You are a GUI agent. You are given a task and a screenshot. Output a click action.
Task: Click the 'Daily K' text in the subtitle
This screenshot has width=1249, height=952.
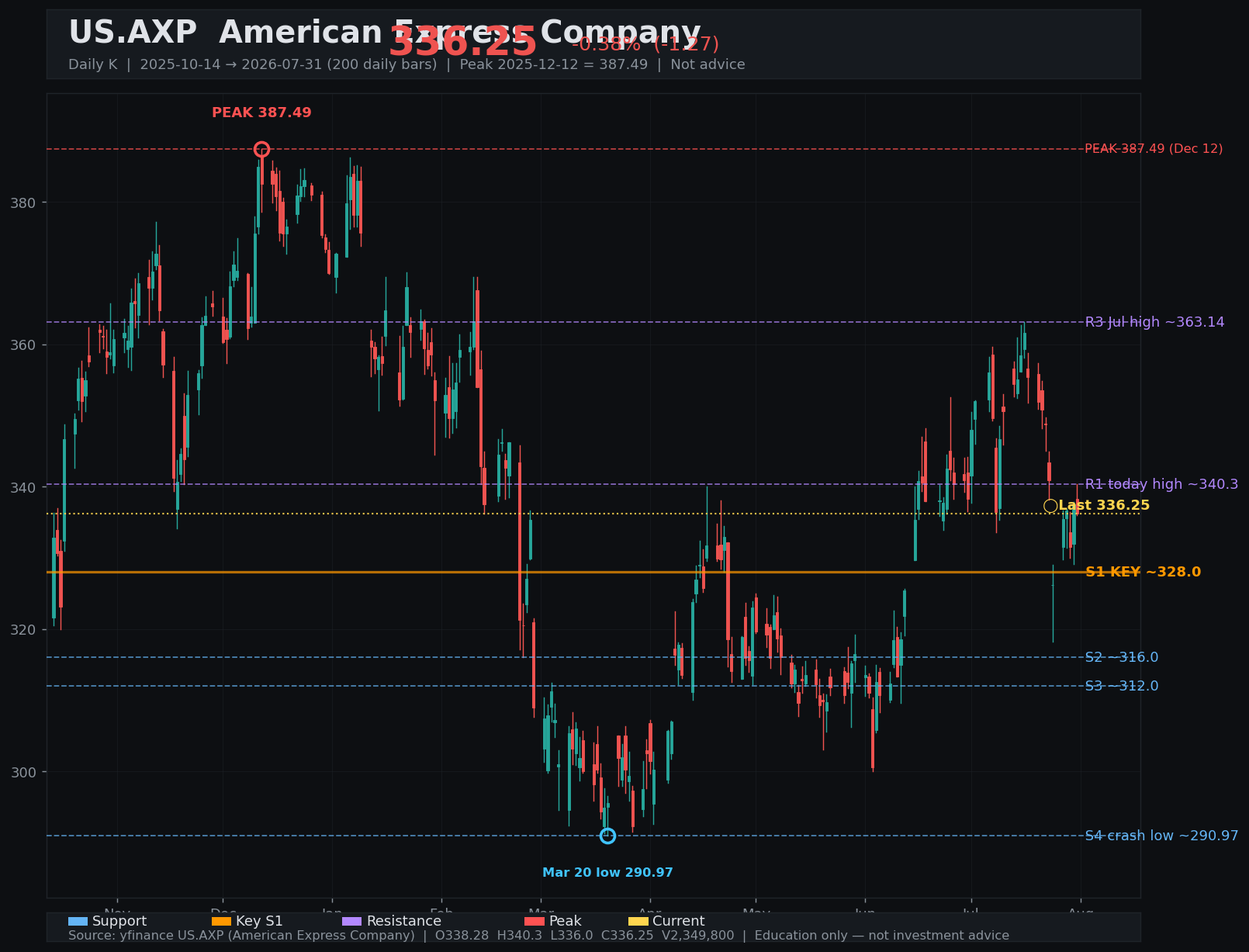coord(92,65)
